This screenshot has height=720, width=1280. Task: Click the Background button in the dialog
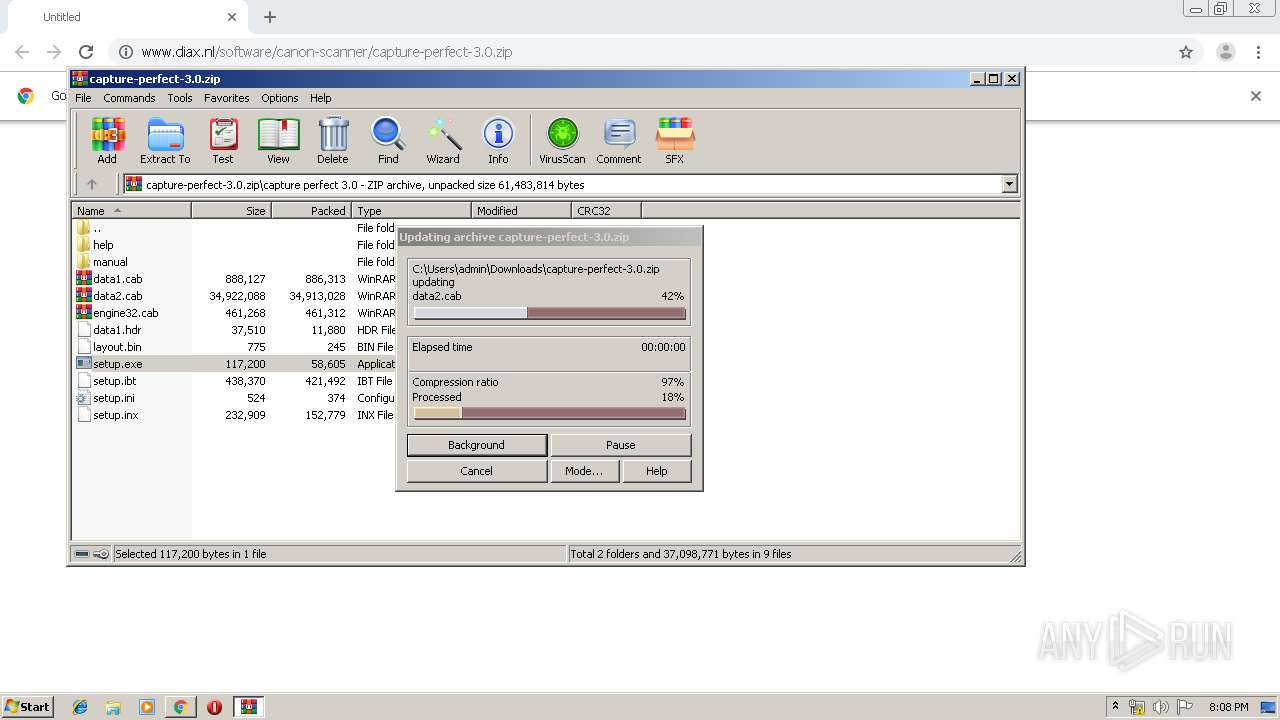(476, 445)
